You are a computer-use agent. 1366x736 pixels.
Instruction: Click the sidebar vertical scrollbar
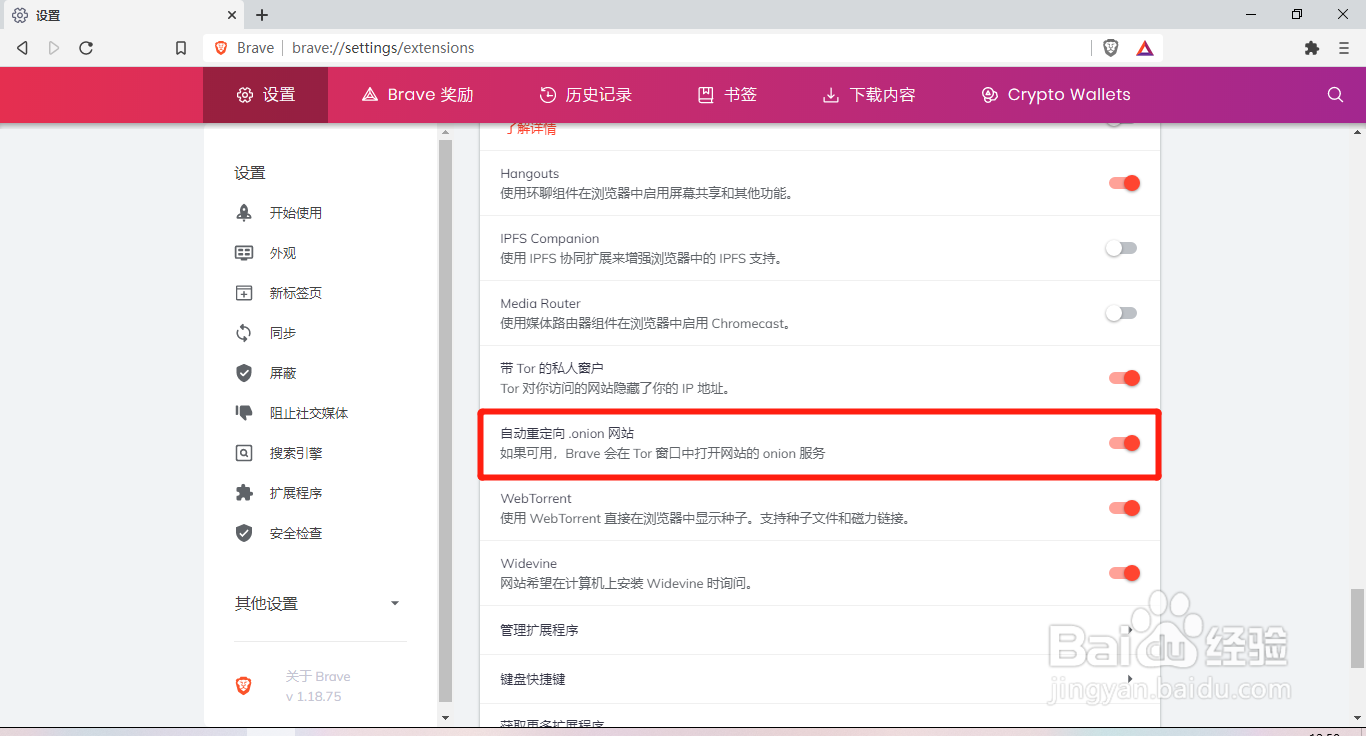coord(446,420)
